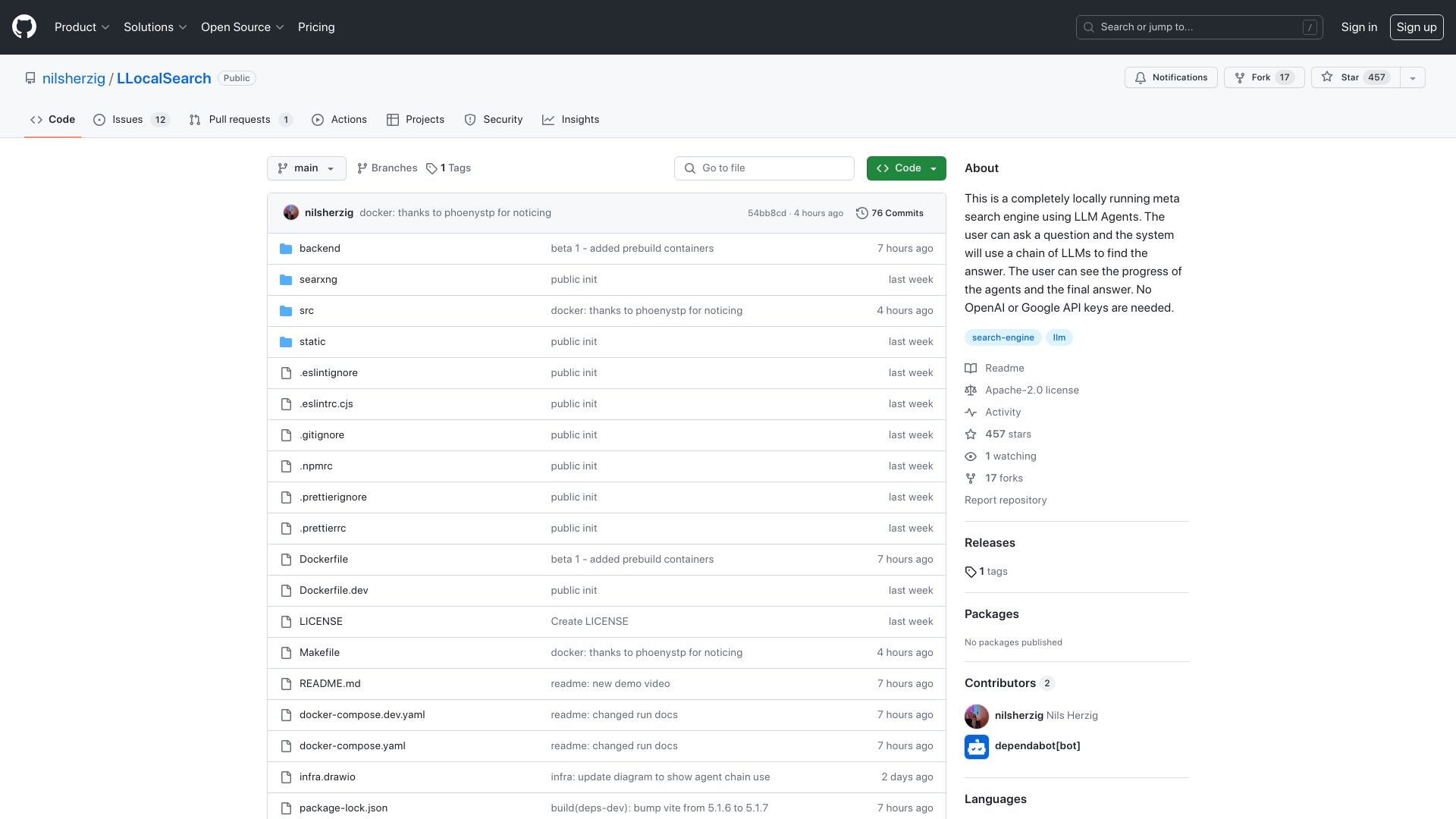Click the tag icon under Releases
Image resolution: width=1456 pixels, height=819 pixels.
(x=971, y=572)
